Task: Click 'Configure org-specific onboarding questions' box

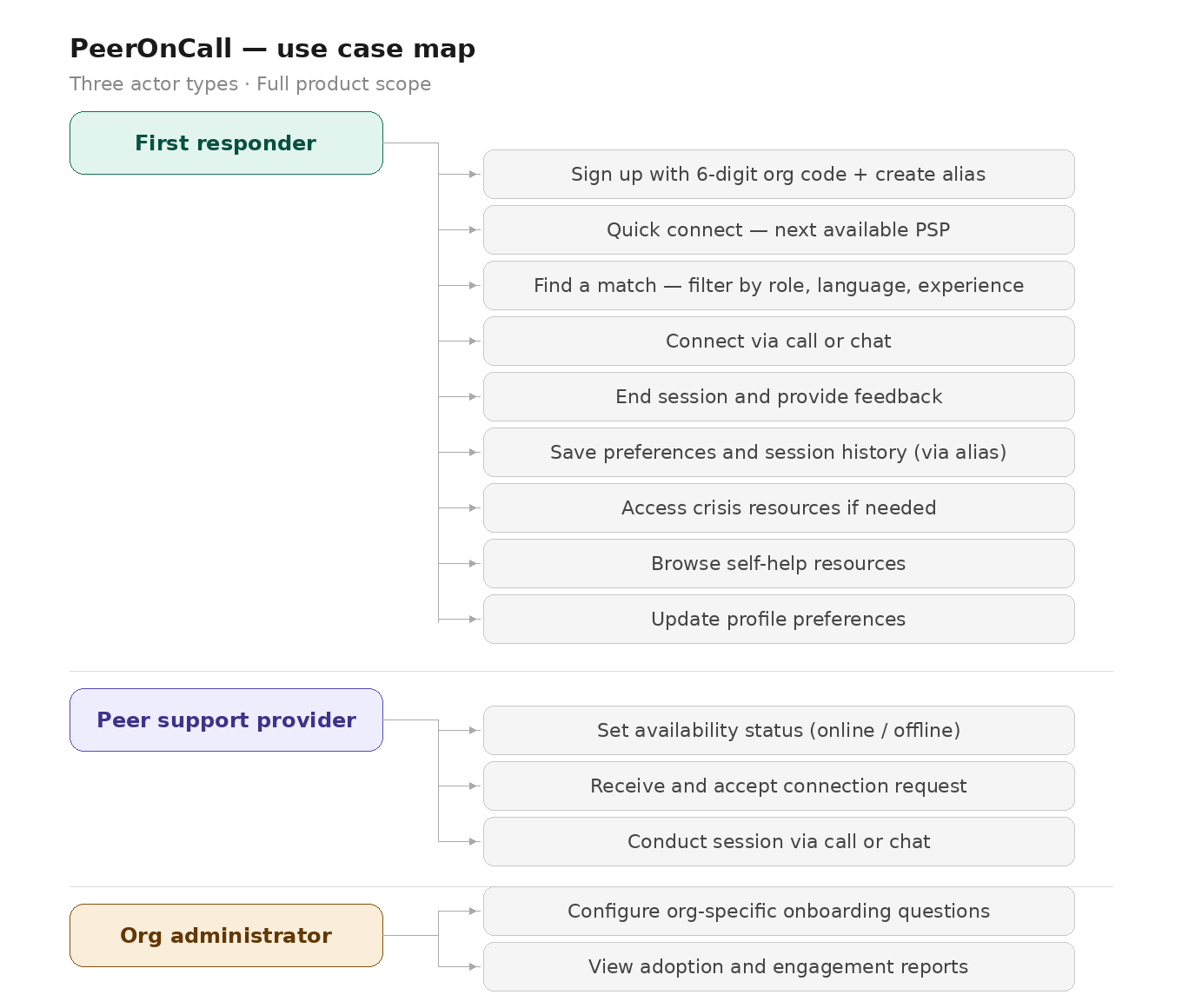Action: coord(779,912)
